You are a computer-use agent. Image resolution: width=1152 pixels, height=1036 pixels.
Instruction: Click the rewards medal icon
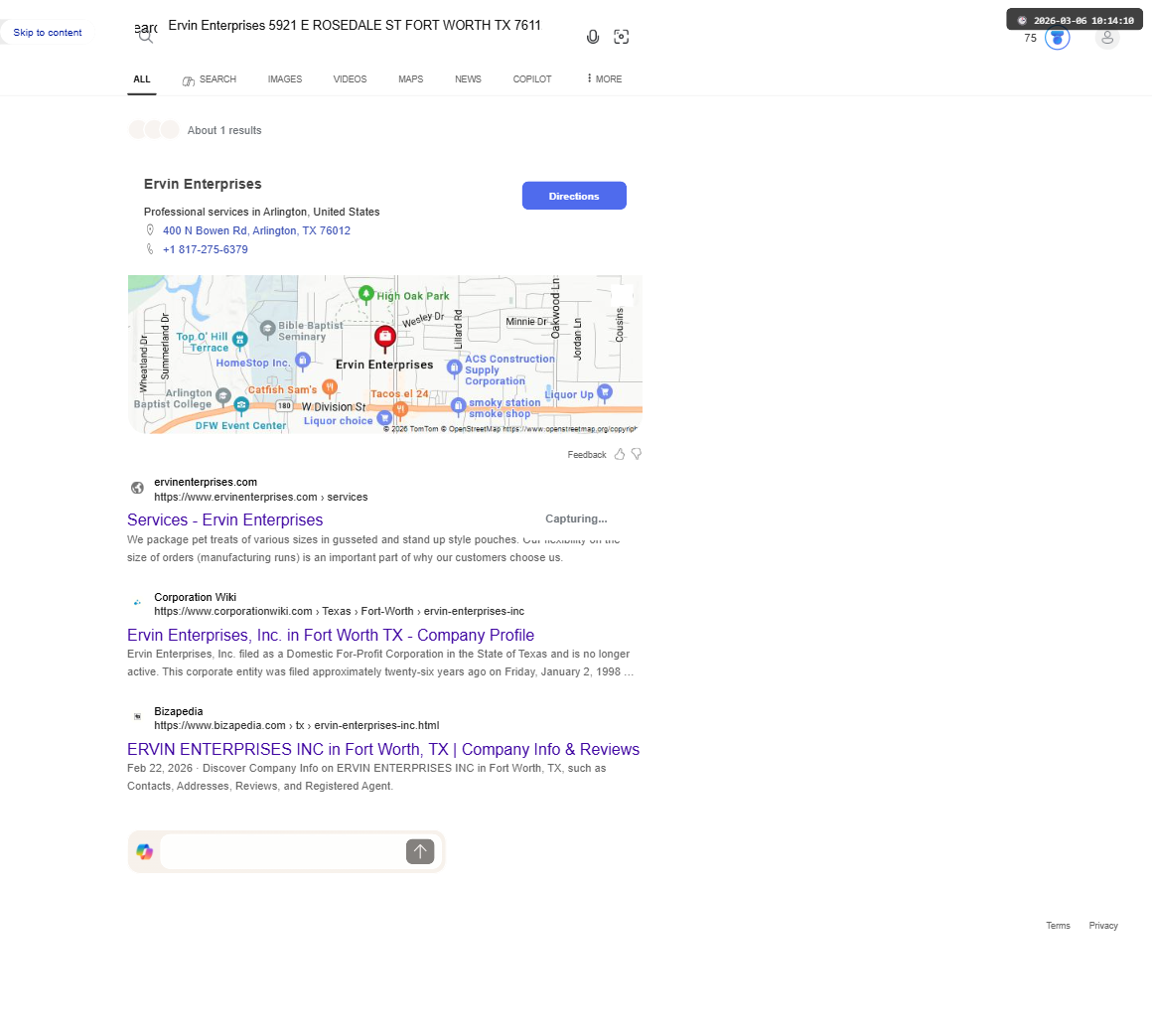[1058, 38]
